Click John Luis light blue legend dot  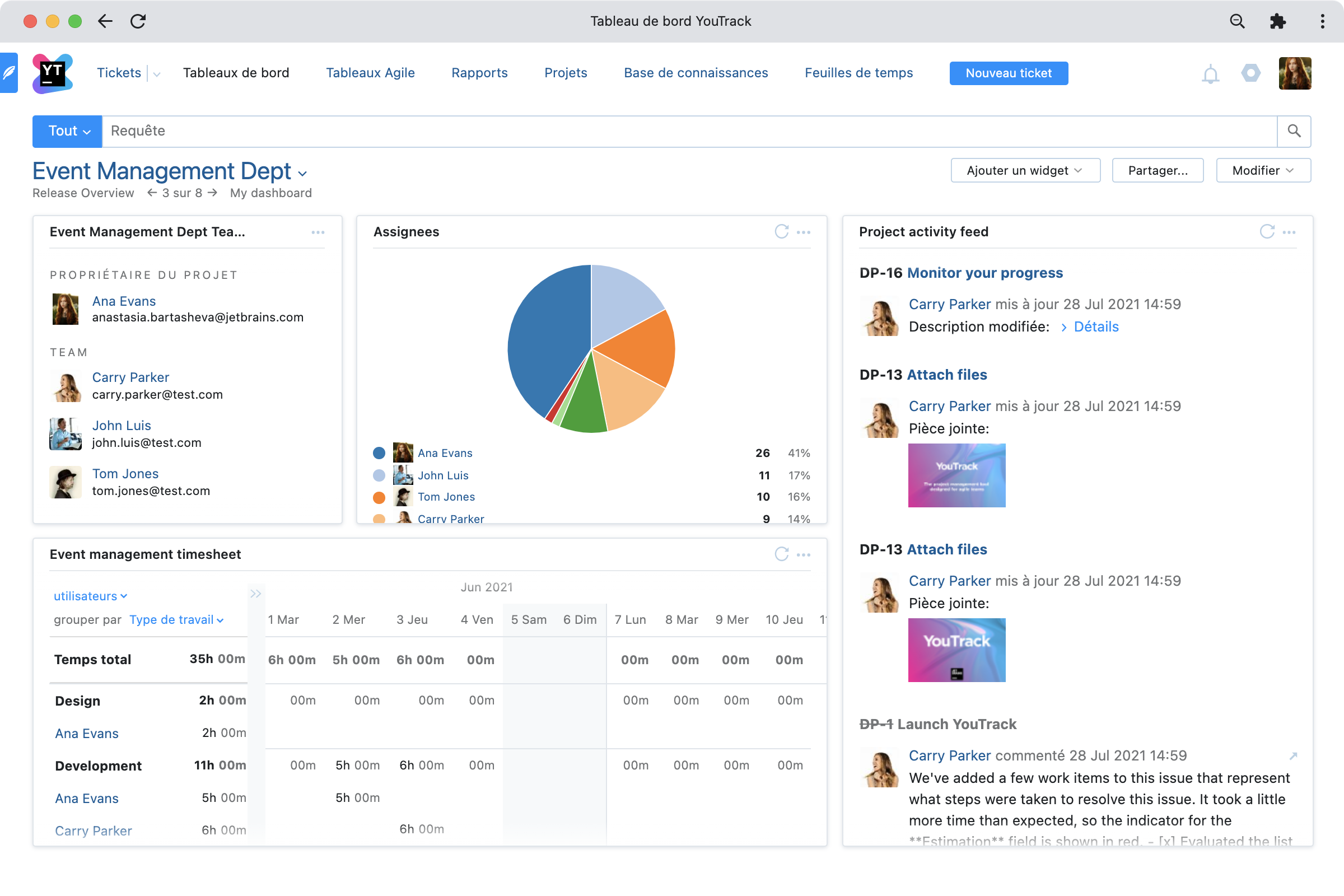(x=379, y=475)
